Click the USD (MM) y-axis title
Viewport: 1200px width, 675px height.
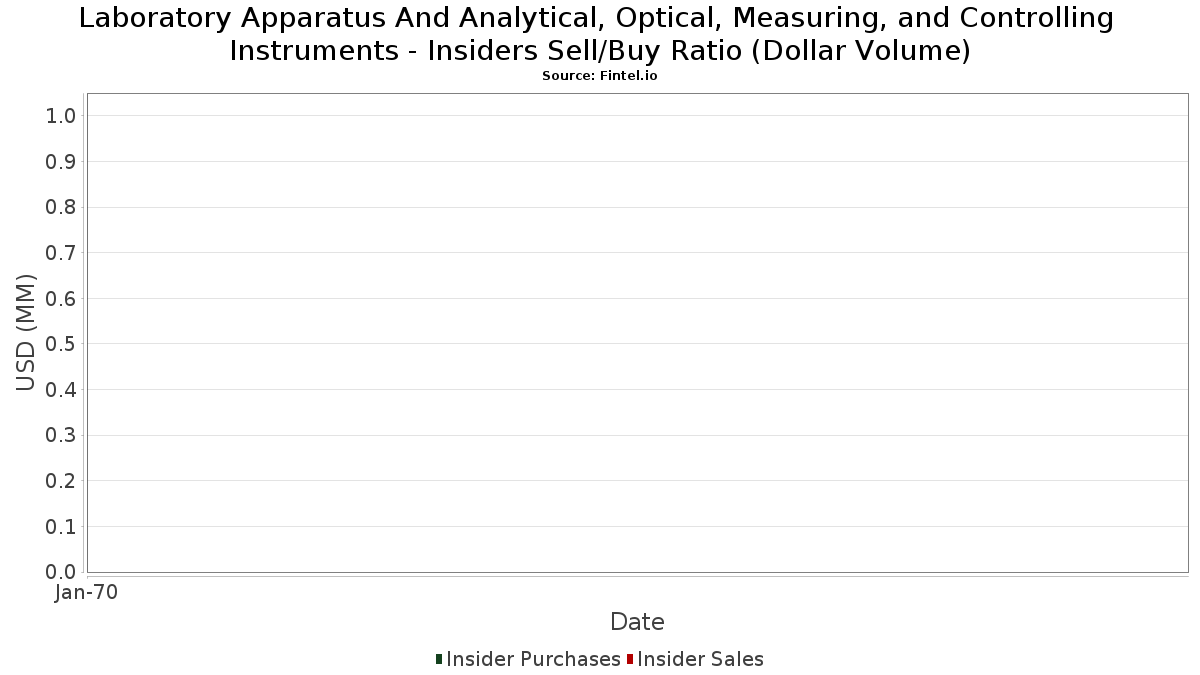(x=27, y=333)
